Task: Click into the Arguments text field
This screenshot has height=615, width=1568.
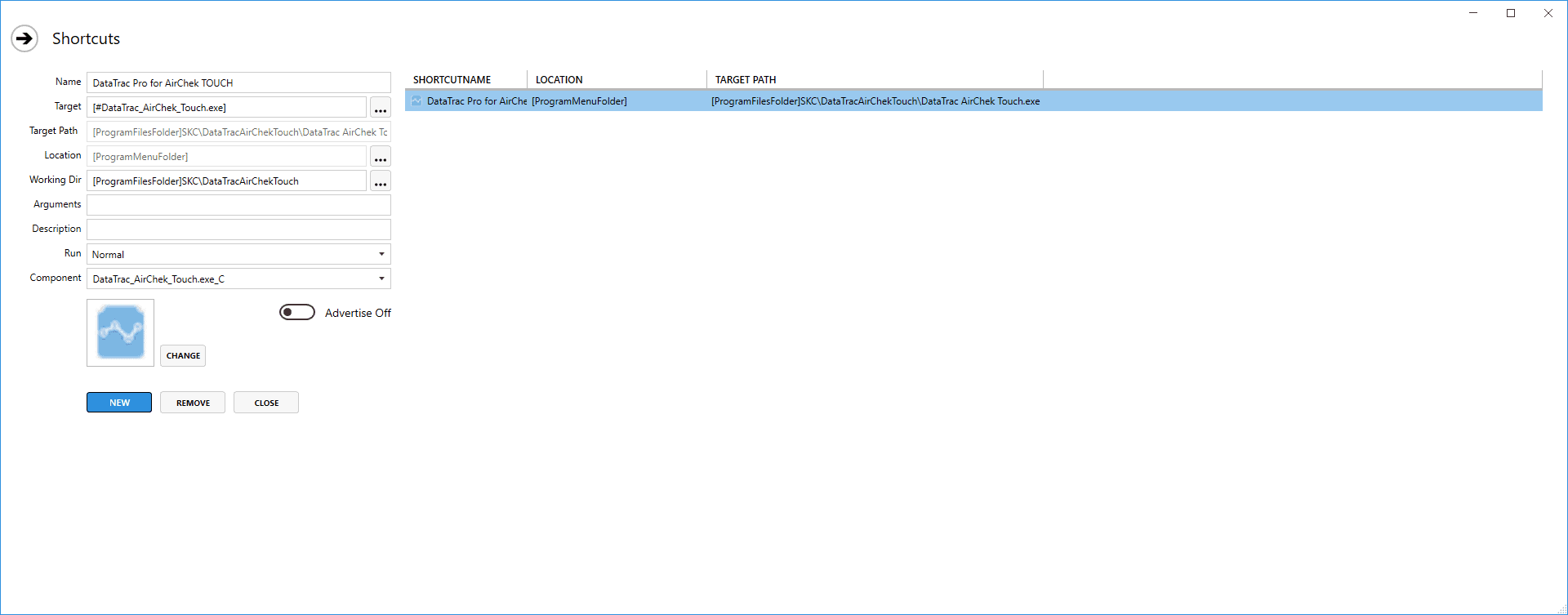Action: 238,205
